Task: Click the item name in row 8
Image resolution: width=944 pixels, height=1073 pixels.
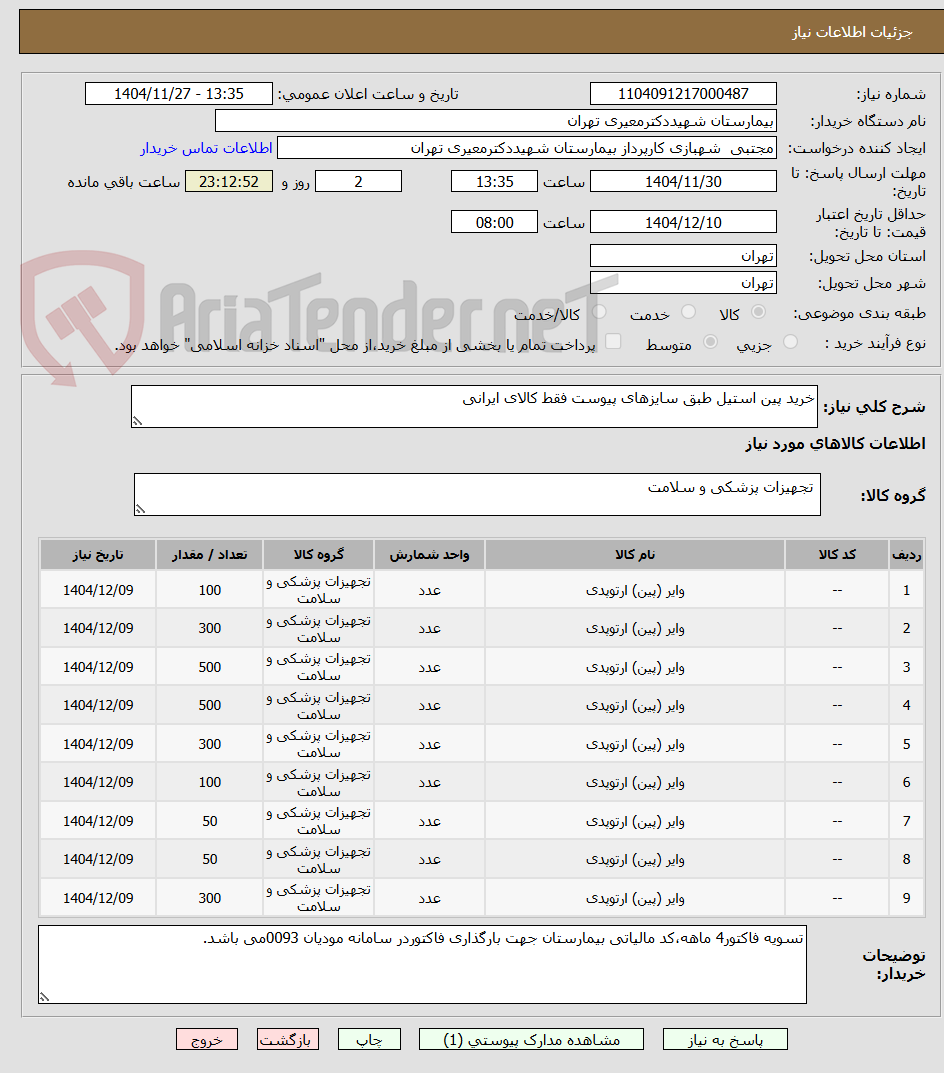Action: [x=635, y=860]
